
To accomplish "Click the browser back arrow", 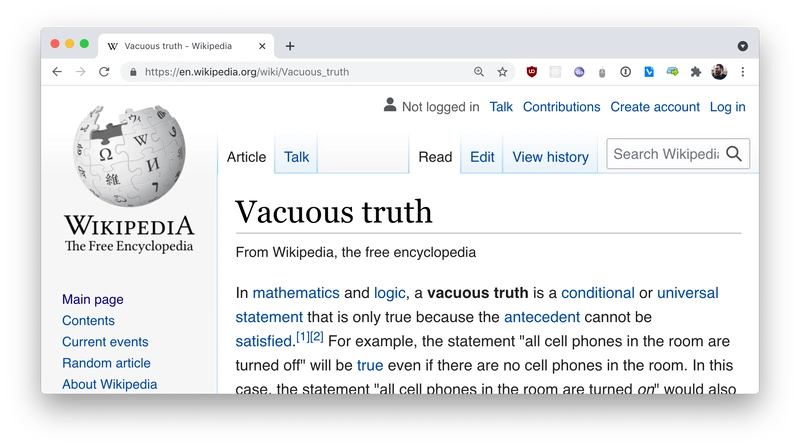I will pos(57,72).
